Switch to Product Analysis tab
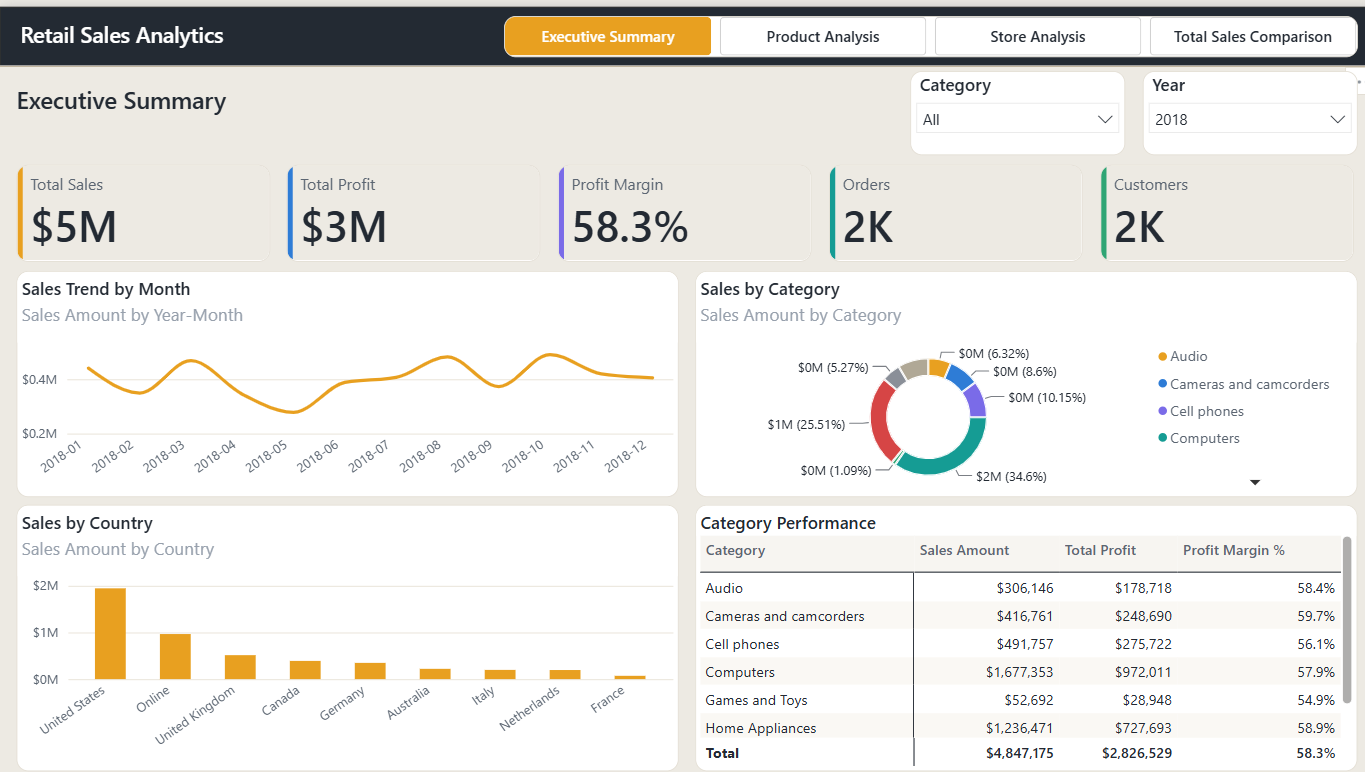Viewport: 1365px width, 772px height. tap(823, 36)
